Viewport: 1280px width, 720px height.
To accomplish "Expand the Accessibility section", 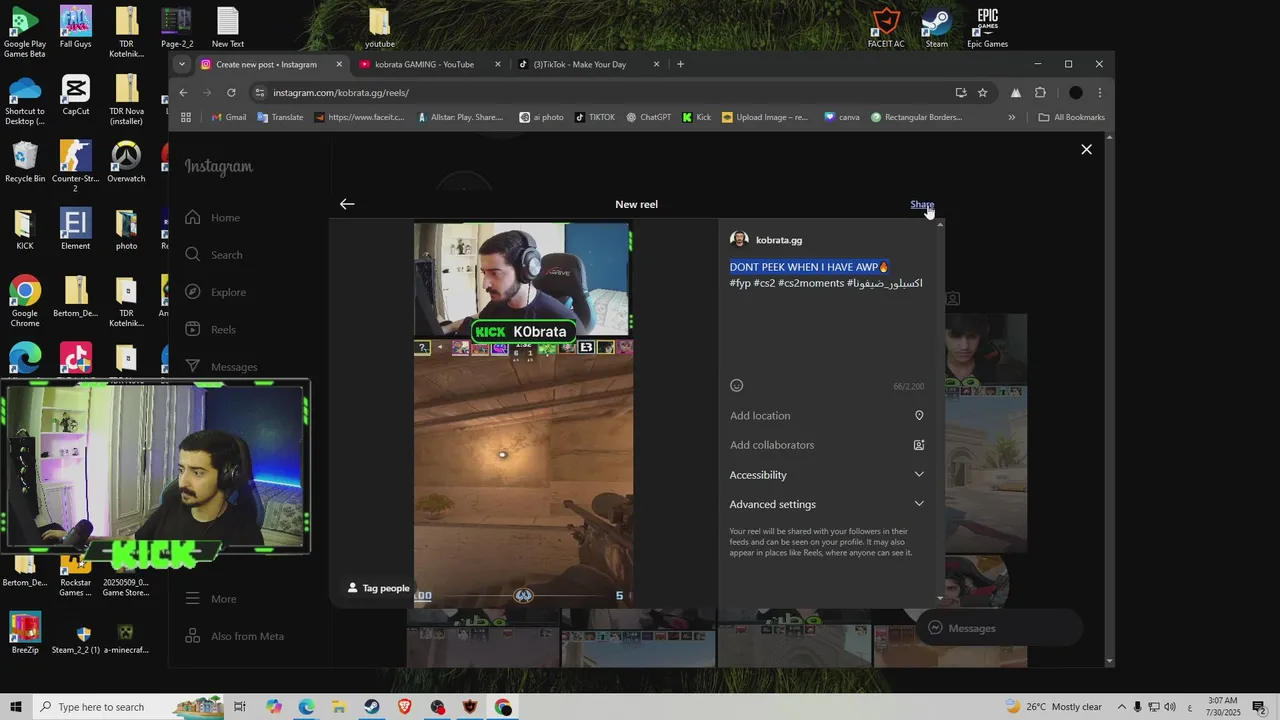I will point(826,475).
